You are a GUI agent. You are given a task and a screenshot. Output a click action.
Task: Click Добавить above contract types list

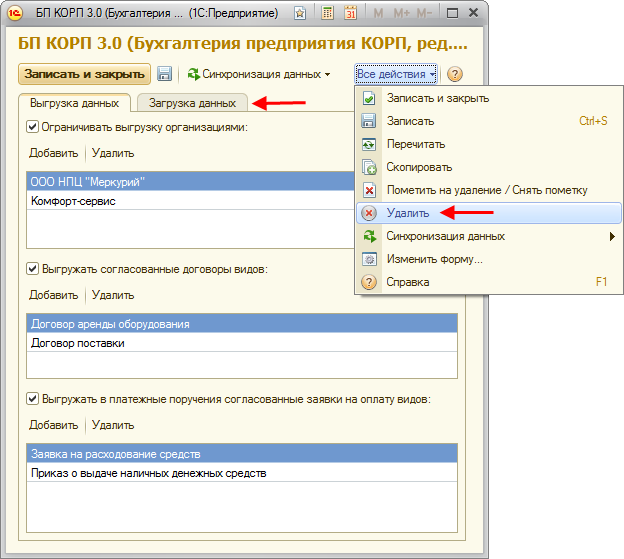point(53,295)
